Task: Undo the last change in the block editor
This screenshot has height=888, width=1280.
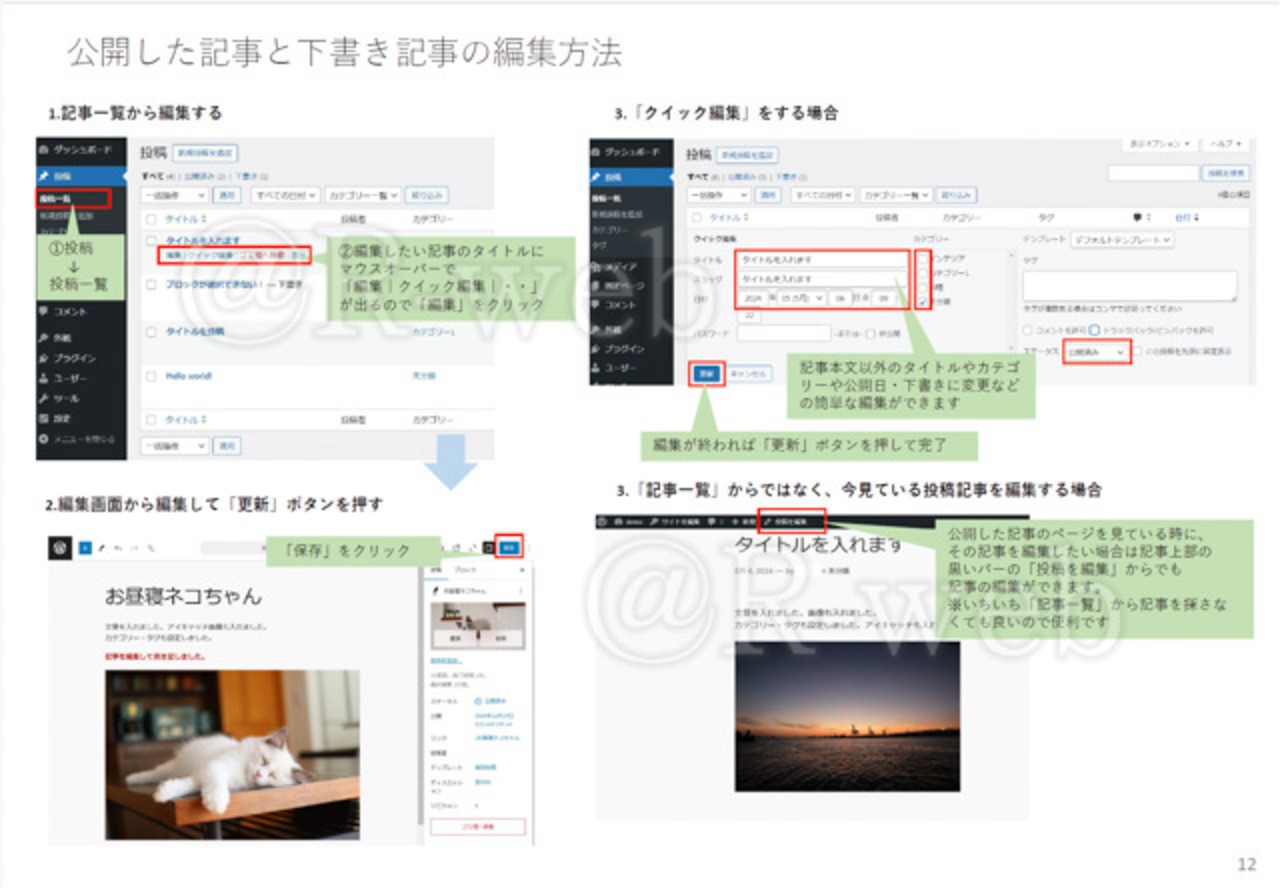Action: tap(118, 547)
